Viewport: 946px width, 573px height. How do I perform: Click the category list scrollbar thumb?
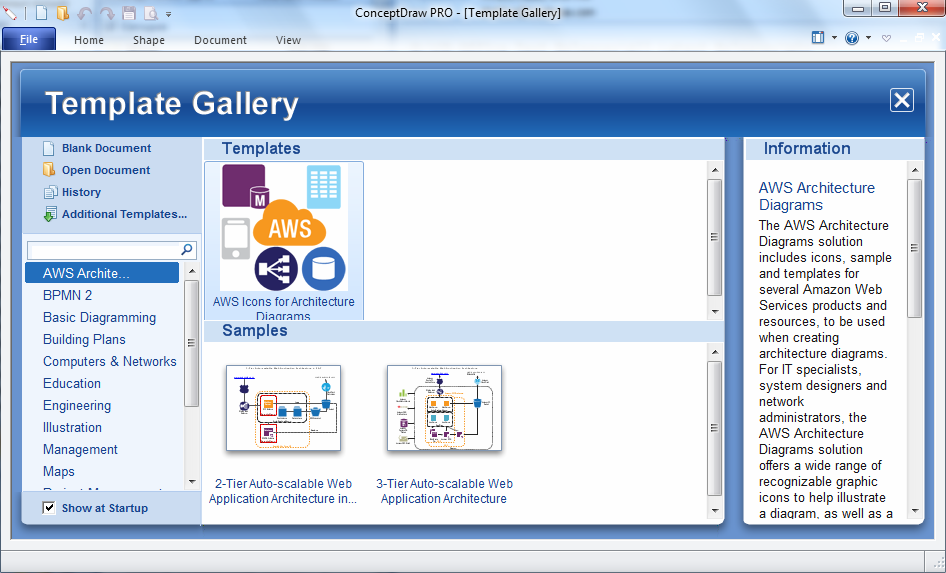pos(191,343)
